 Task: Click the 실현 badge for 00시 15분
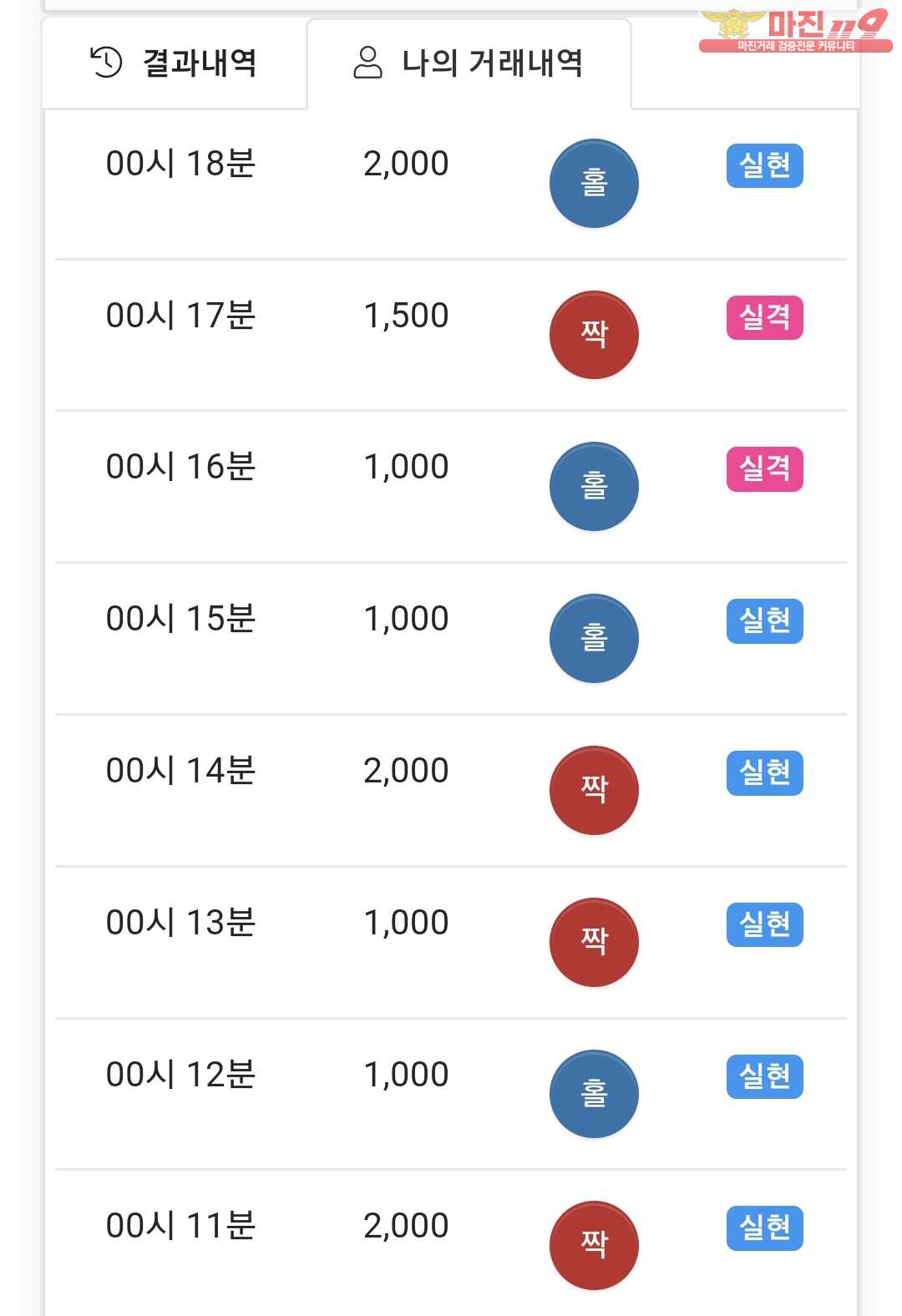pos(765,621)
